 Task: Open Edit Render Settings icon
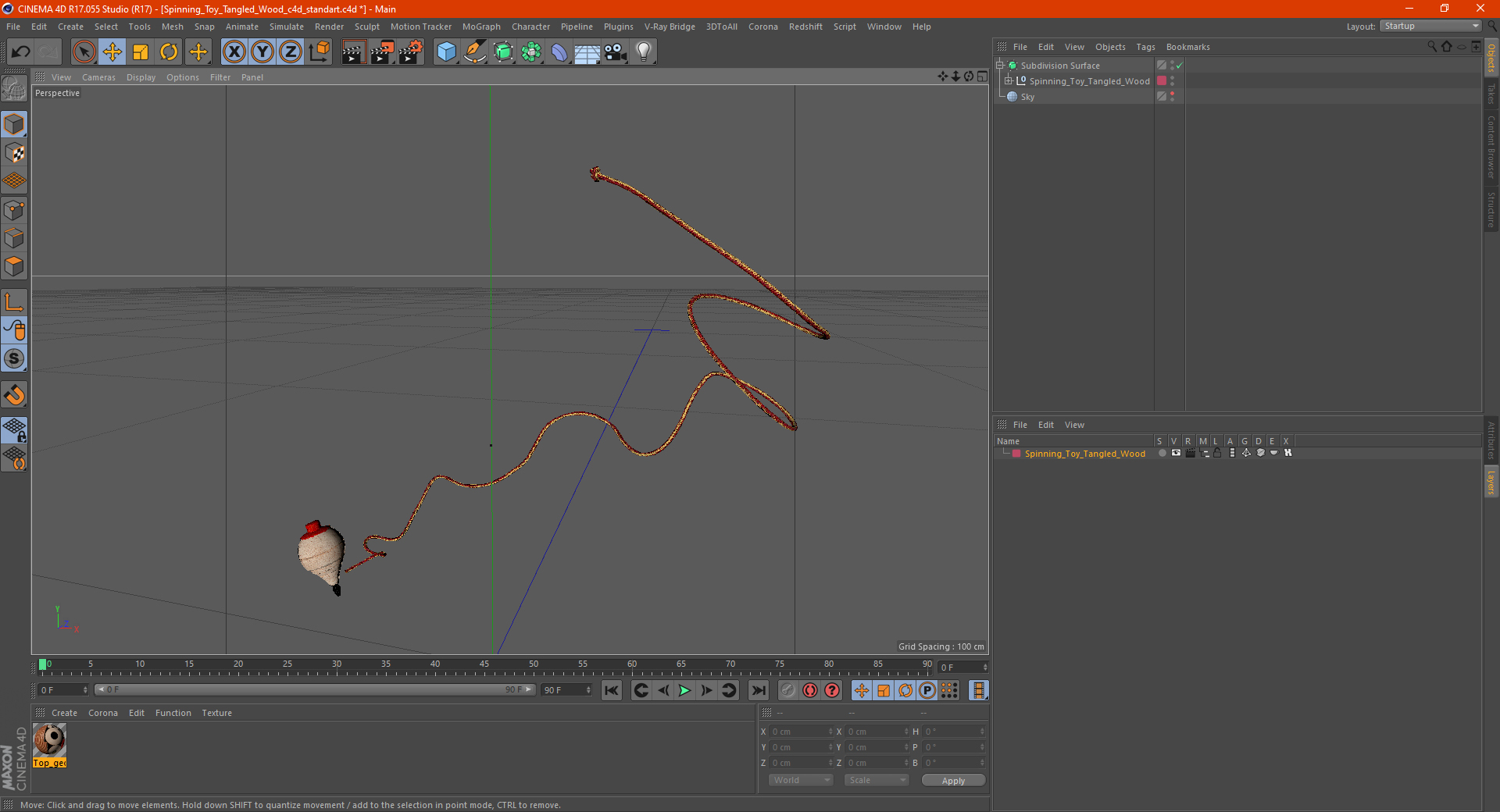coord(411,52)
